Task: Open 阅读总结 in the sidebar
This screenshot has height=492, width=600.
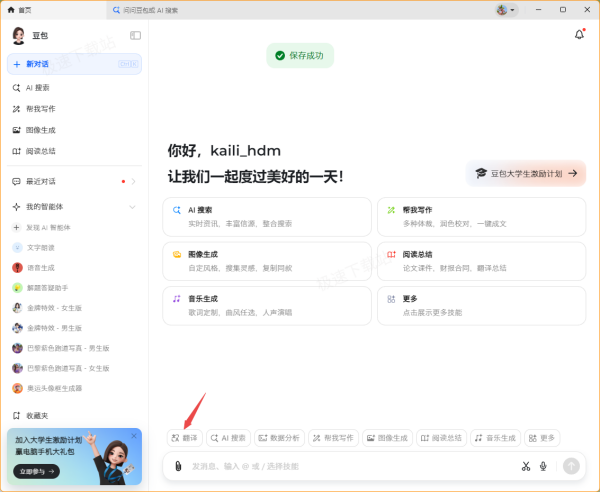Action: coord(74,151)
